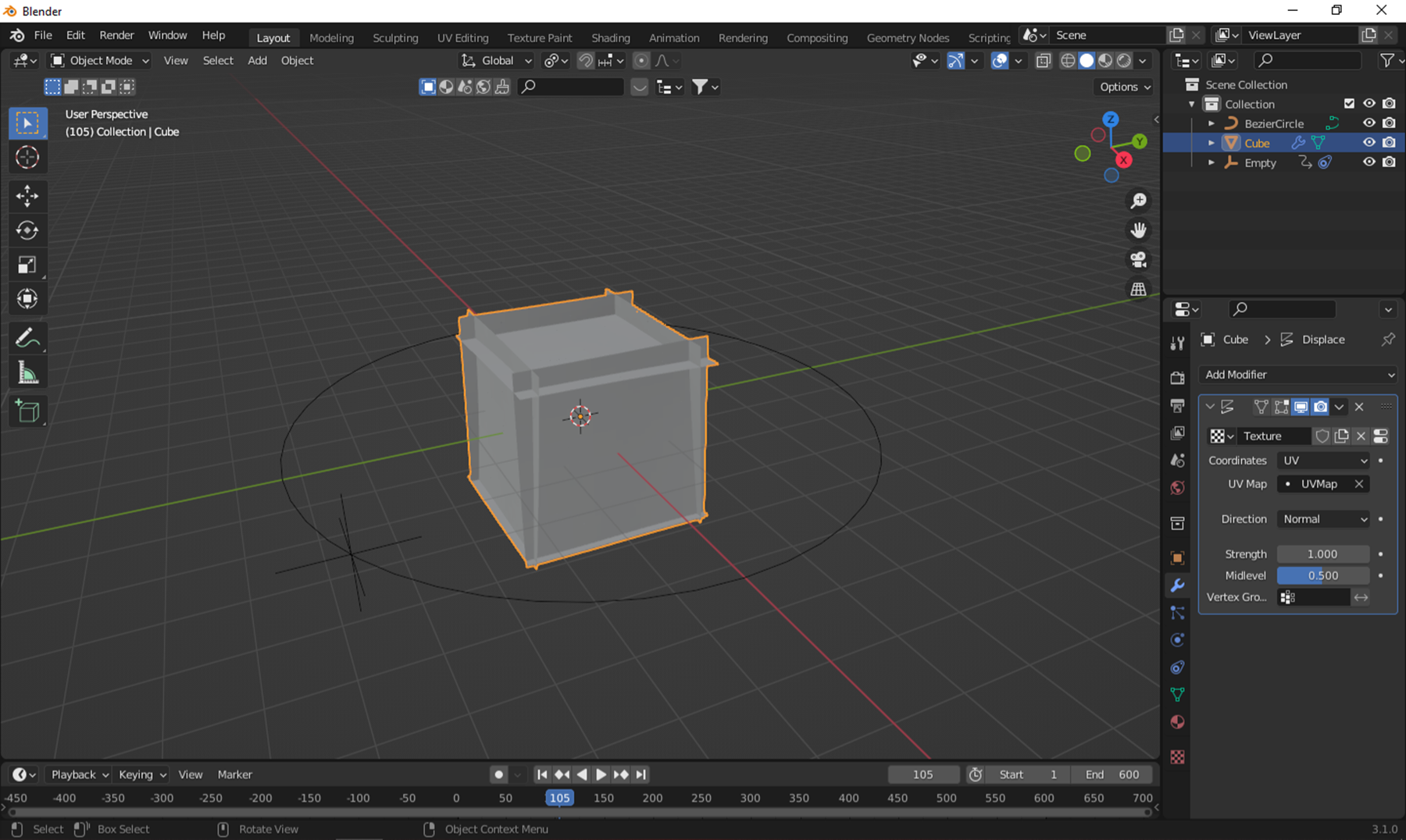
Task: Click the Midlevel 0.500 slider
Action: coord(1323,575)
